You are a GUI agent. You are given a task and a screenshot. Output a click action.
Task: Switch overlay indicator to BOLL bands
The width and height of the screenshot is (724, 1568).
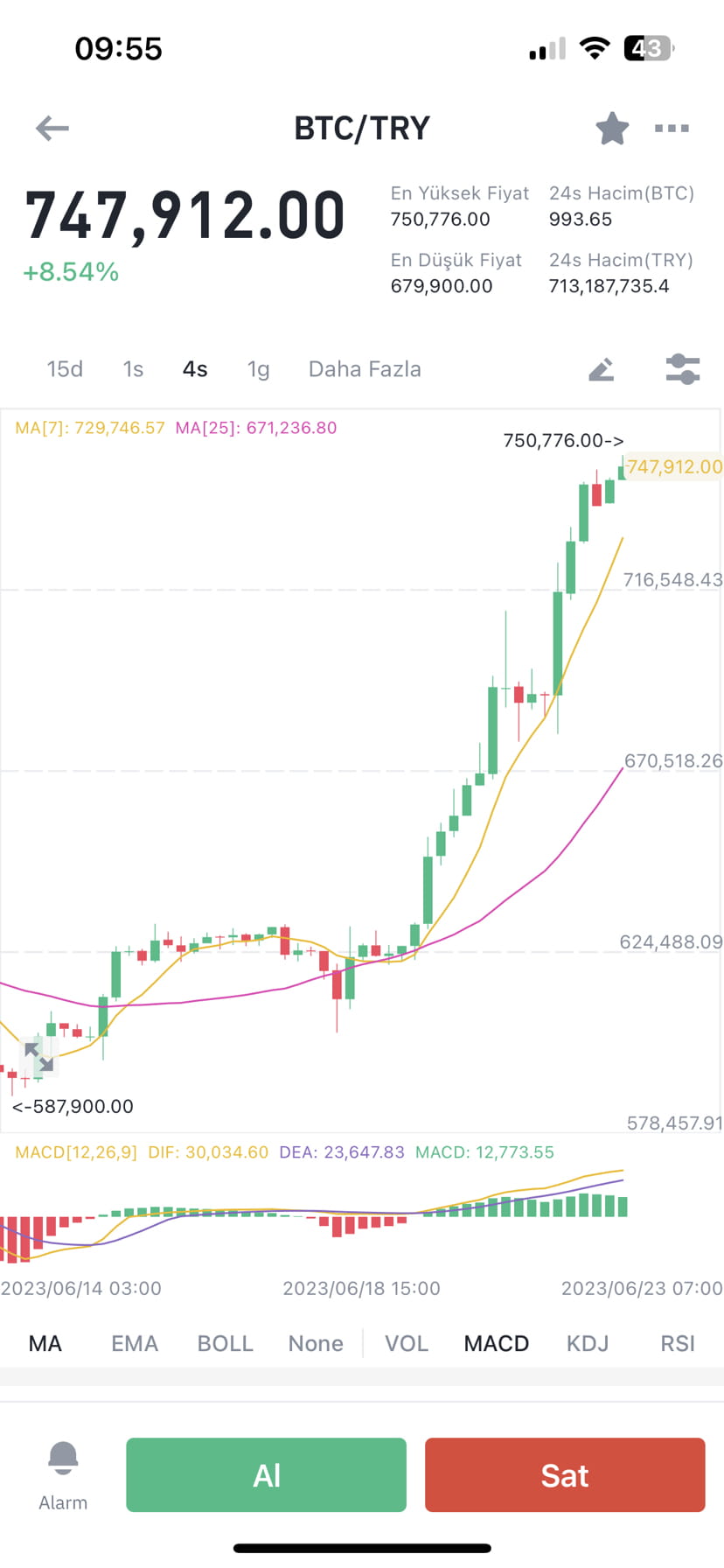pos(225,1342)
